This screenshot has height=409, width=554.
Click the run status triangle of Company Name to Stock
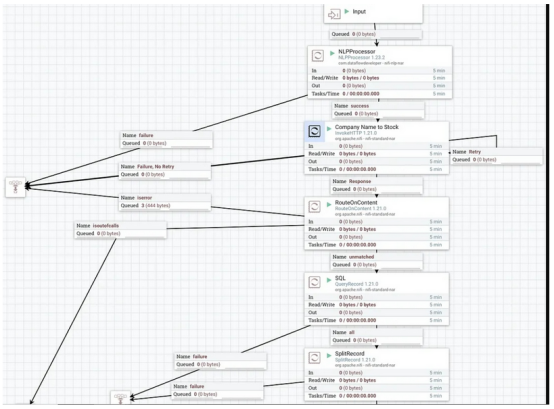(x=329, y=129)
